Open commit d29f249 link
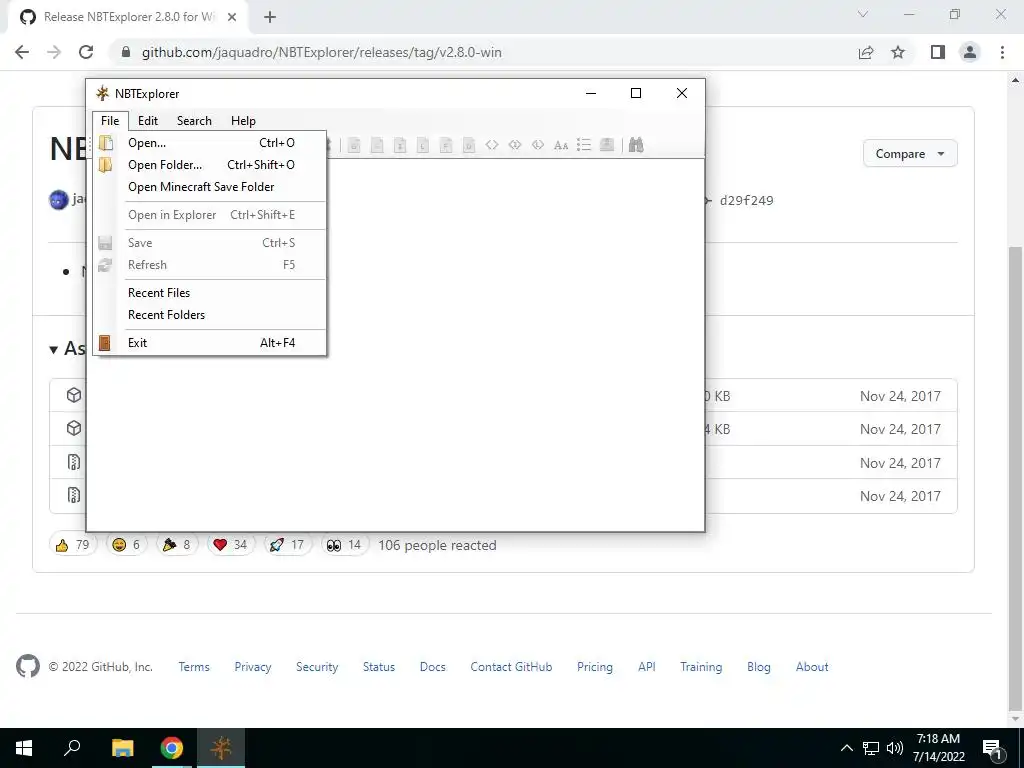Viewport: 1024px width, 768px height. pyautogui.click(x=746, y=200)
